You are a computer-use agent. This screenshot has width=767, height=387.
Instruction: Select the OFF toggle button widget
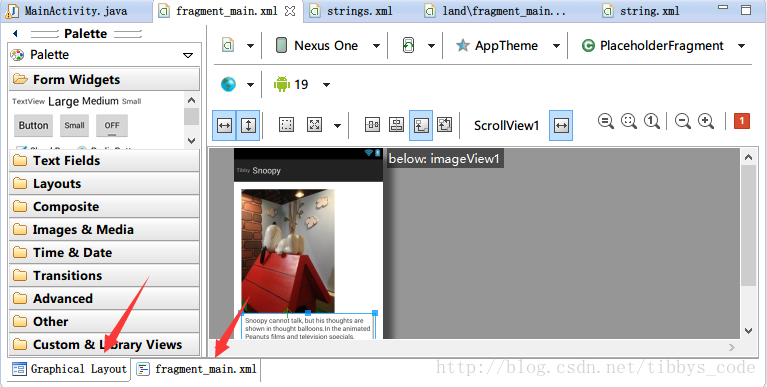point(112,125)
